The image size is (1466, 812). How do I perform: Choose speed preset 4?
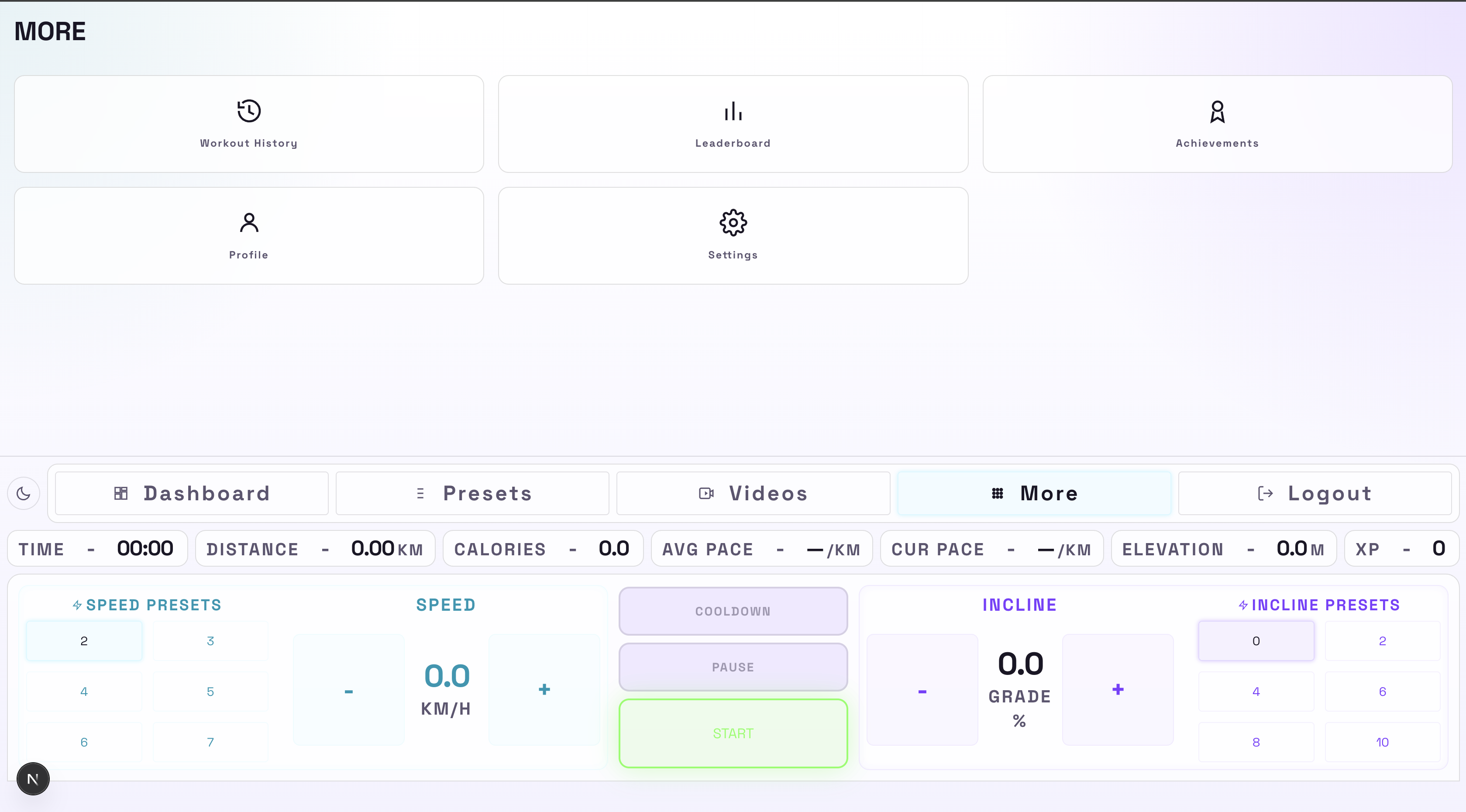[x=84, y=692]
